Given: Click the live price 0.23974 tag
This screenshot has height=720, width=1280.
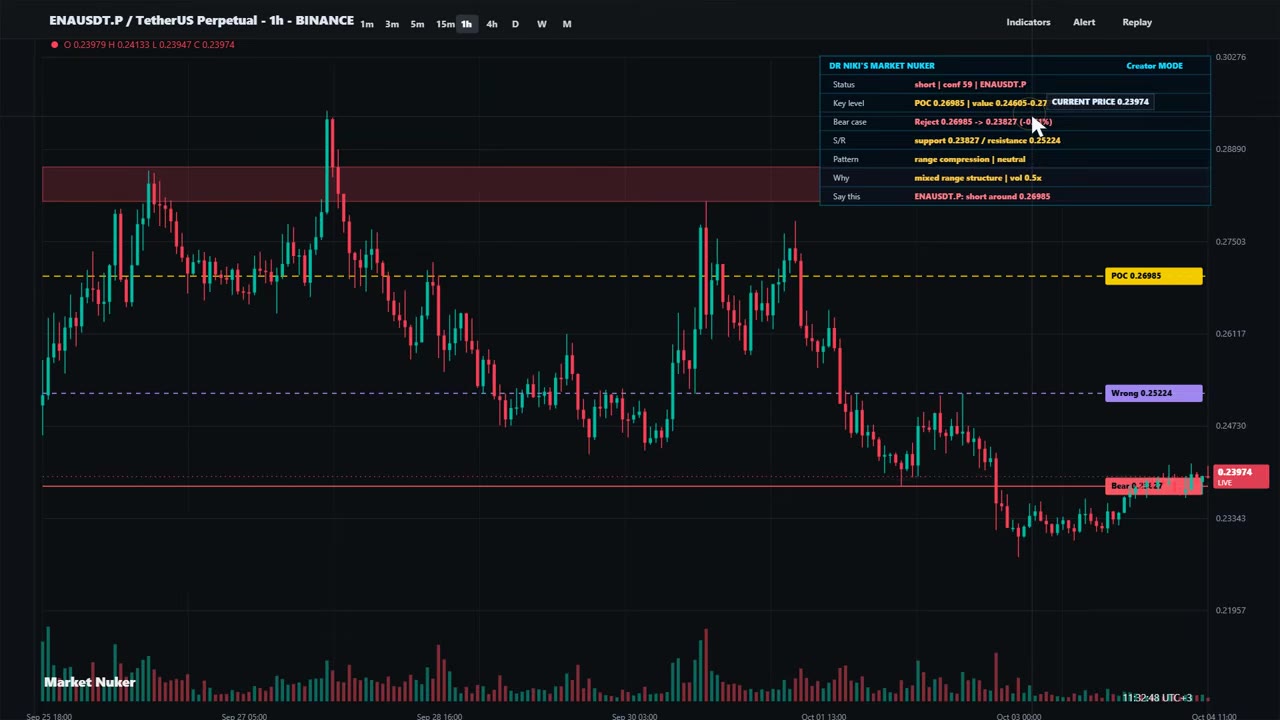Looking at the screenshot, I should click(1240, 476).
